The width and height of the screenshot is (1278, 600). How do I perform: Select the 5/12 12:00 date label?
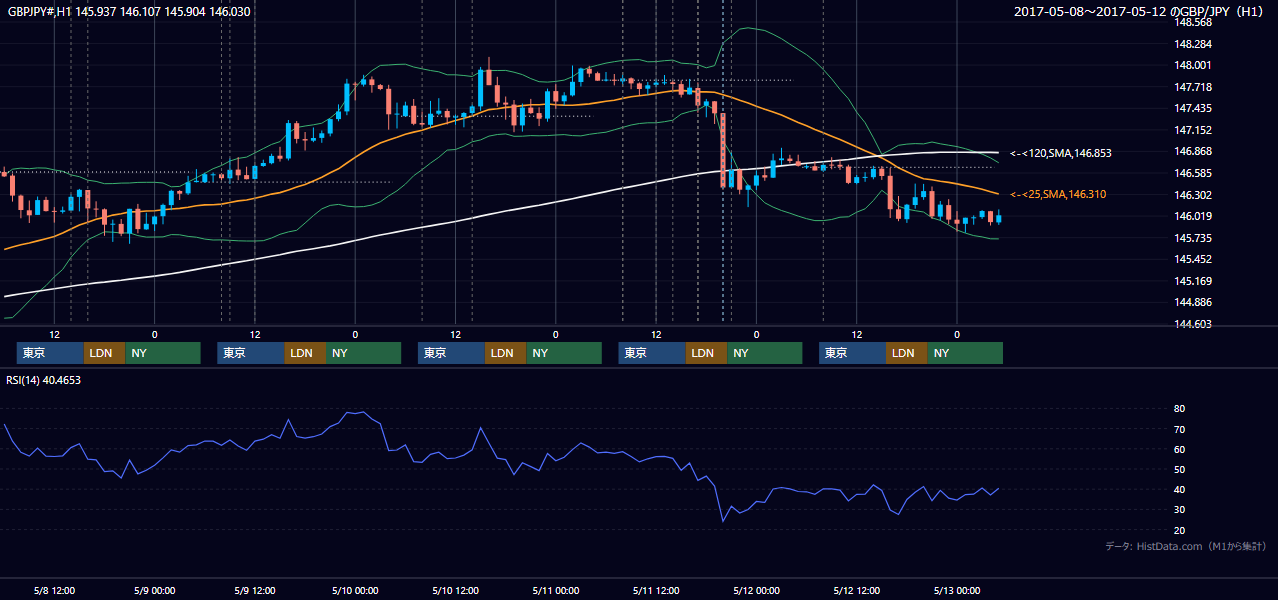(857, 591)
